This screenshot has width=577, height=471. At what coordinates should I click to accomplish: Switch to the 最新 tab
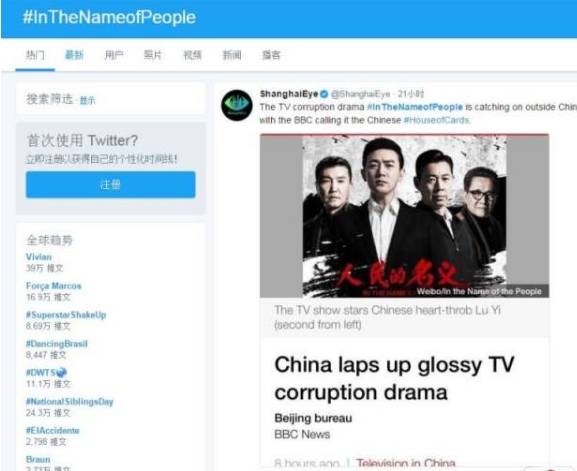click(74, 55)
